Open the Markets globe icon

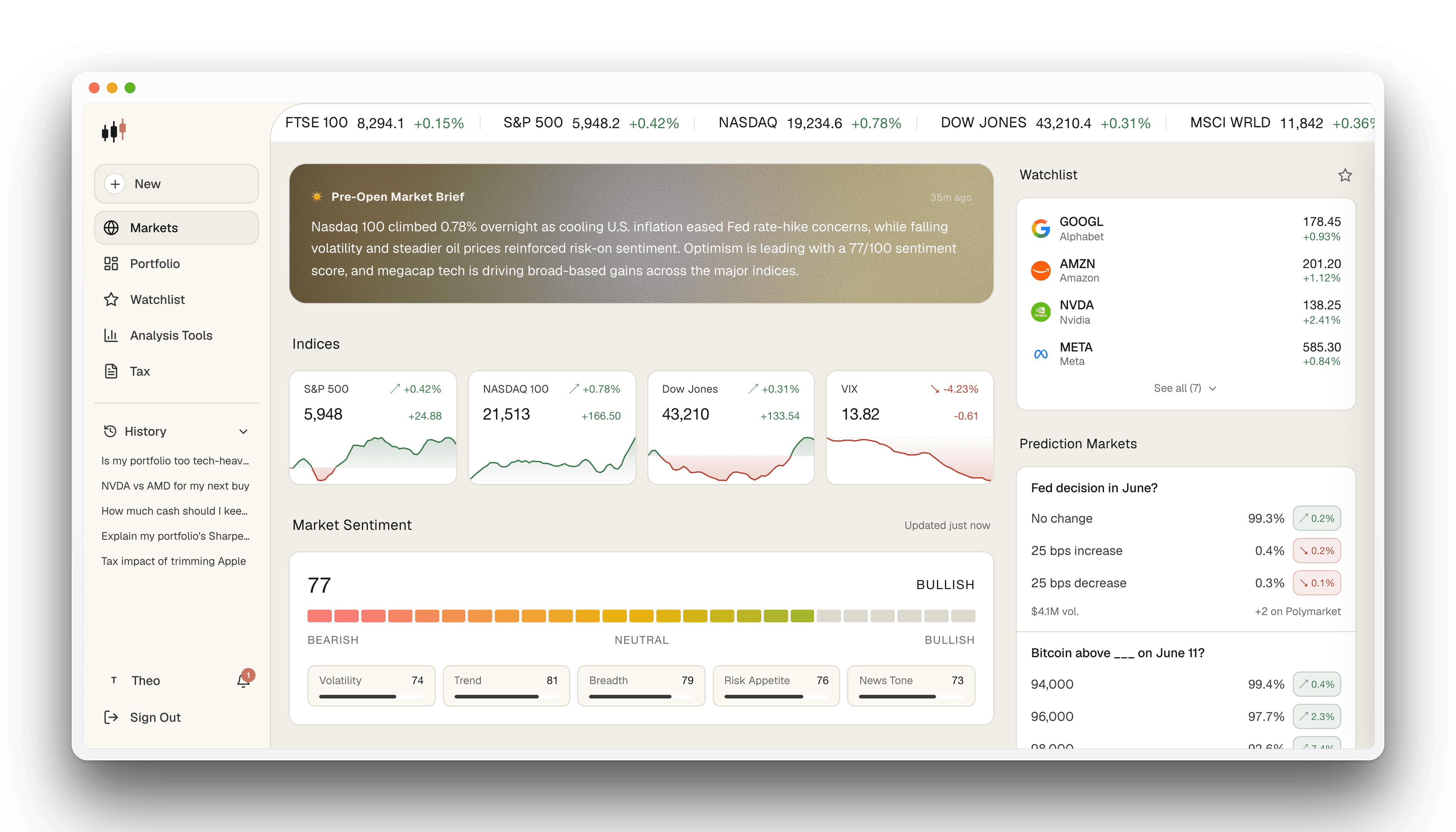click(x=111, y=228)
